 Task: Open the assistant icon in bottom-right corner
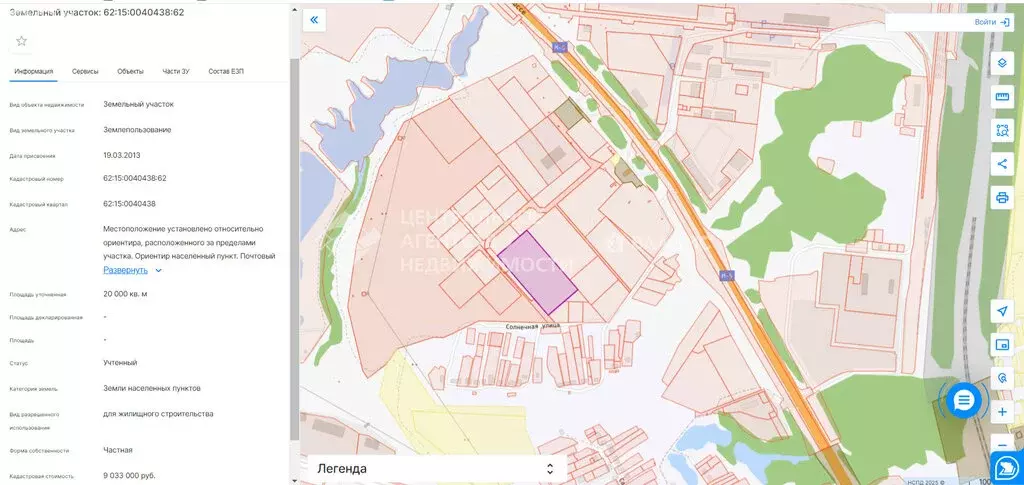coord(1007,467)
